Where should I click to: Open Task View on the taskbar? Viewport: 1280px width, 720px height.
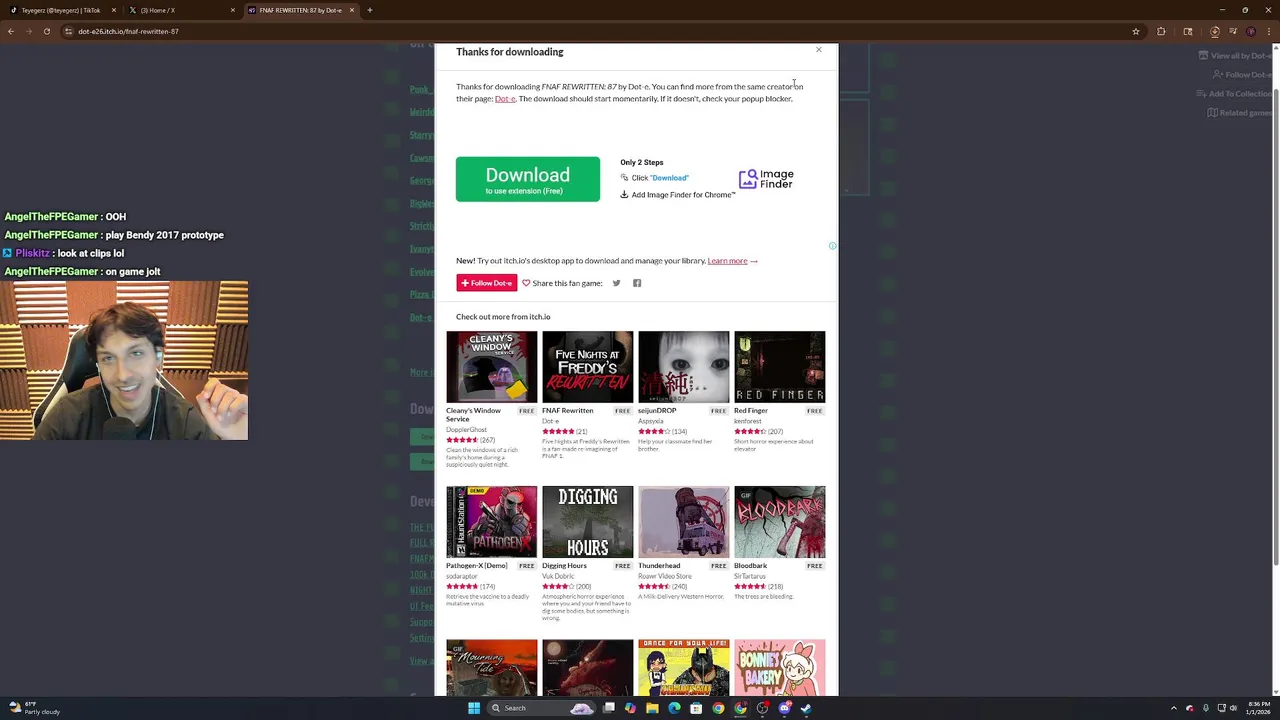click(608, 708)
